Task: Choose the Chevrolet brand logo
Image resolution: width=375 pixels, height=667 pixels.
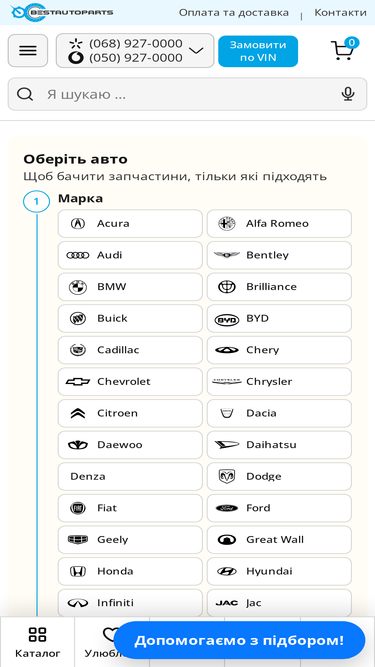Action: pyautogui.click(x=78, y=382)
